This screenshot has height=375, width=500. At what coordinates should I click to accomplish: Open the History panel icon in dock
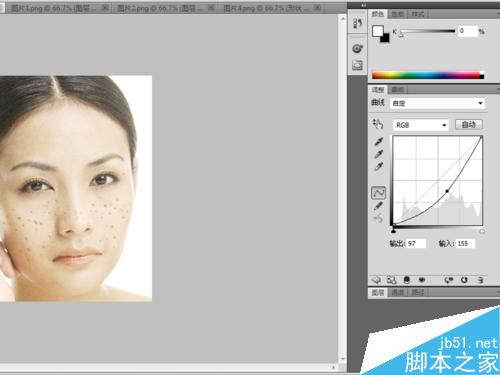(357, 23)
